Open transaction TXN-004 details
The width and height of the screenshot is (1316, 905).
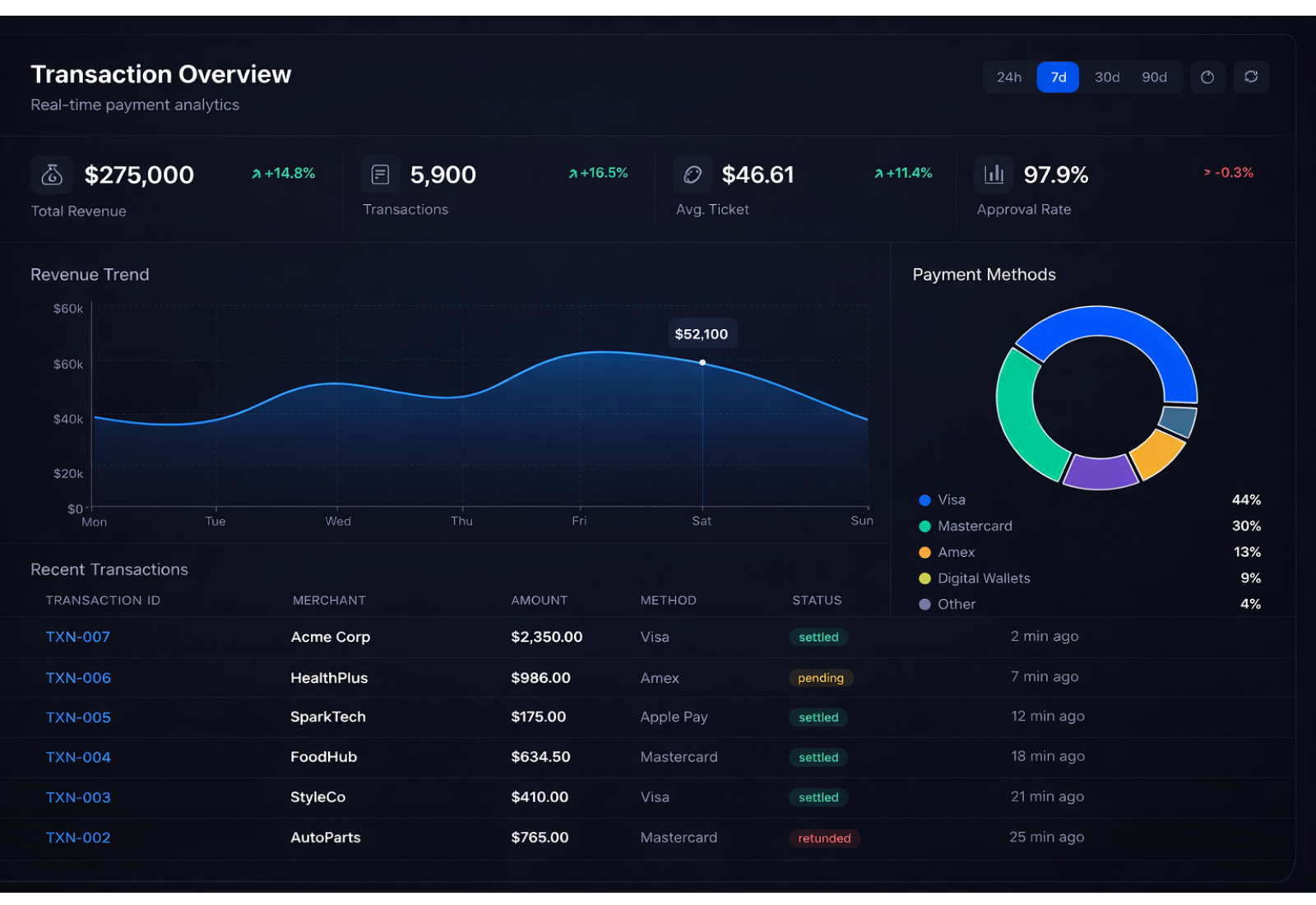tap(78, 757)
